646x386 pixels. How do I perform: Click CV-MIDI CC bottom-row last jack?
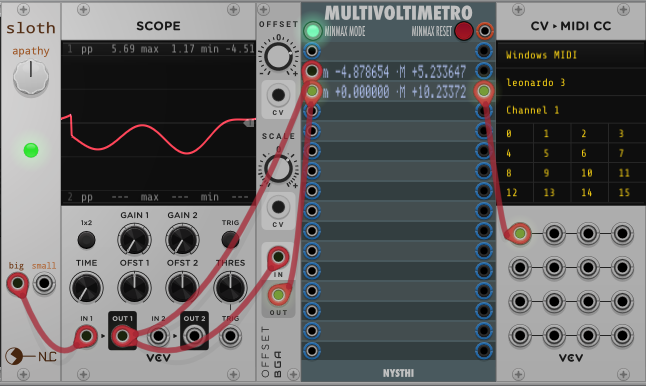click(622, 336)
